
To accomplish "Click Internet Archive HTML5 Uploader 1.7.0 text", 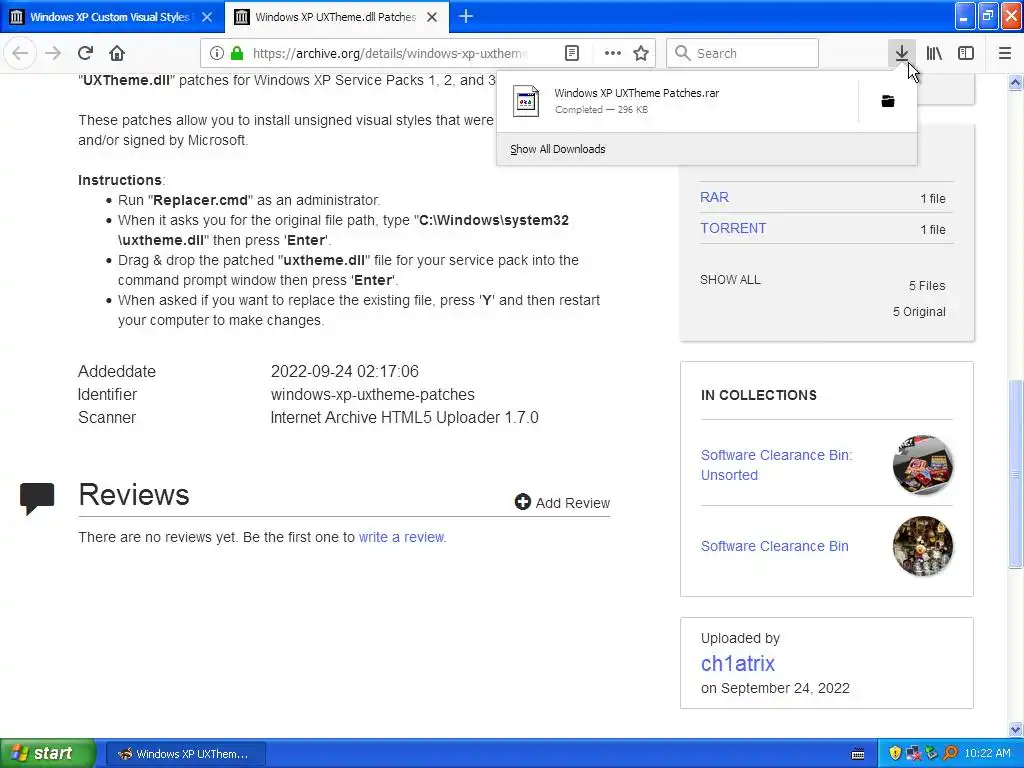I will [404, 417].
